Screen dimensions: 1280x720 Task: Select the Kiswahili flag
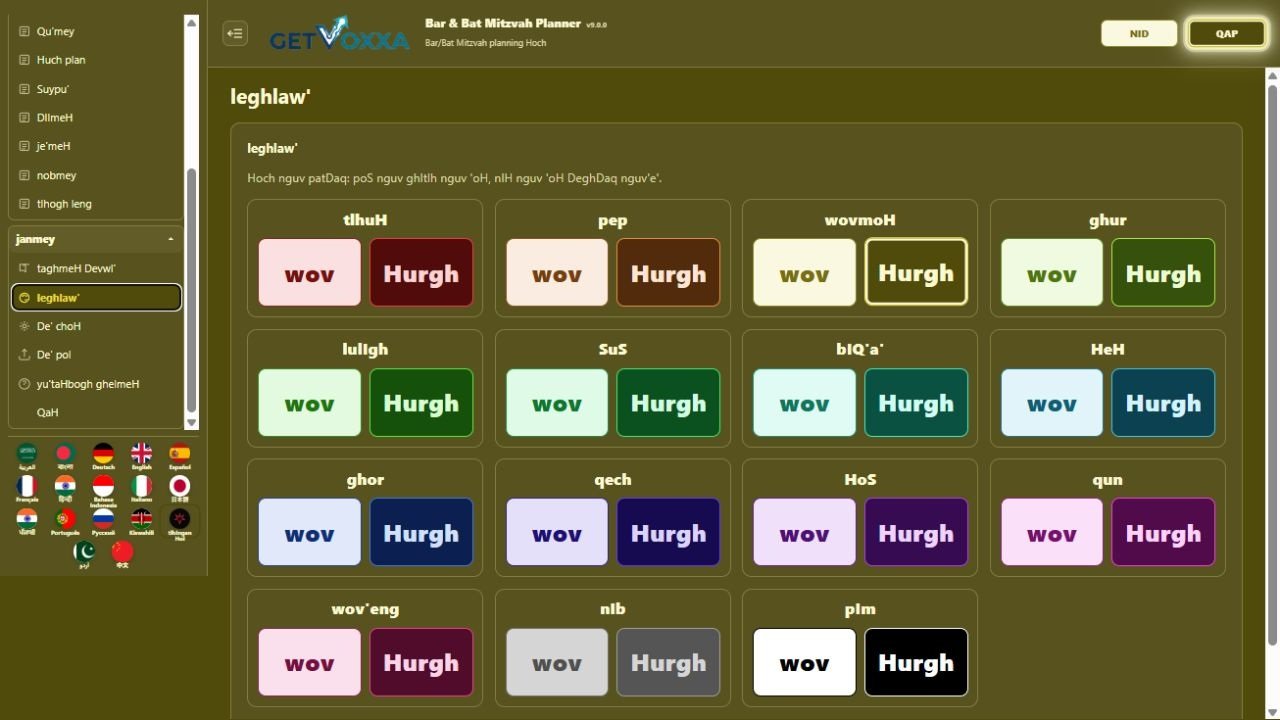(141, 522)
